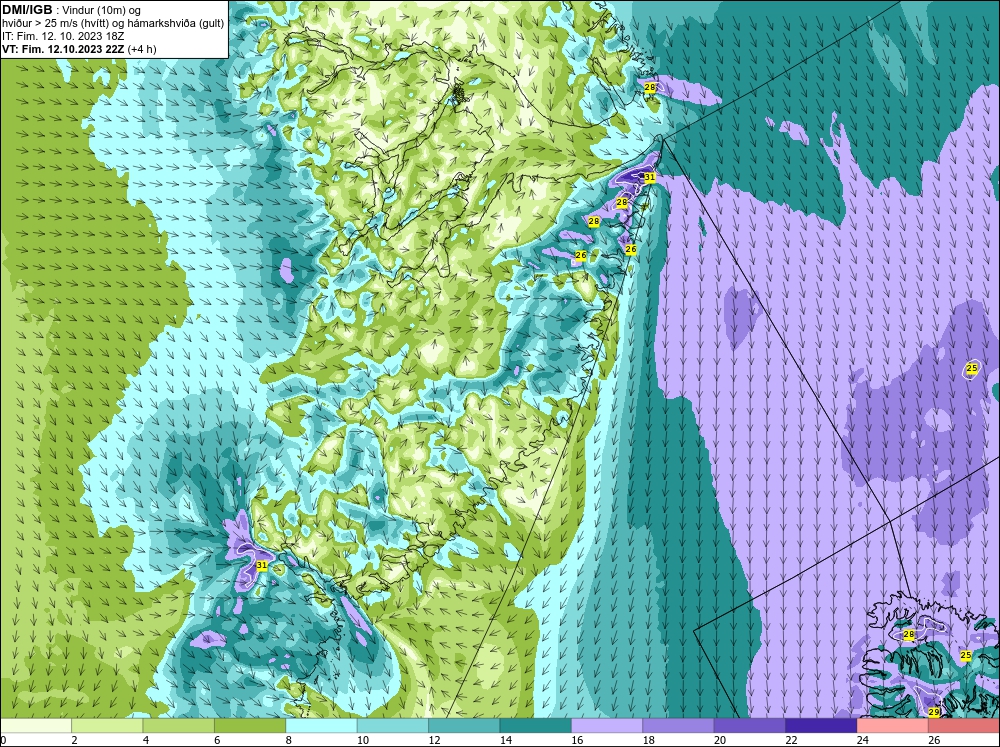Click the circled '25' label over the eastern sea
This screenshot has height=747, width=1000.
pos(972,368)
